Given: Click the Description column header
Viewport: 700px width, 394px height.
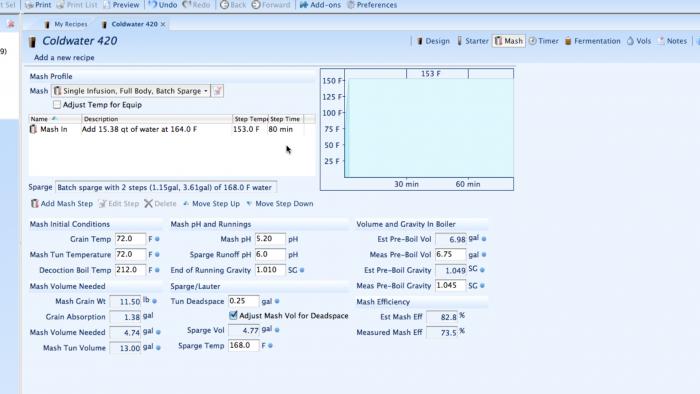Looking at the screenshot, I should 157,119.
